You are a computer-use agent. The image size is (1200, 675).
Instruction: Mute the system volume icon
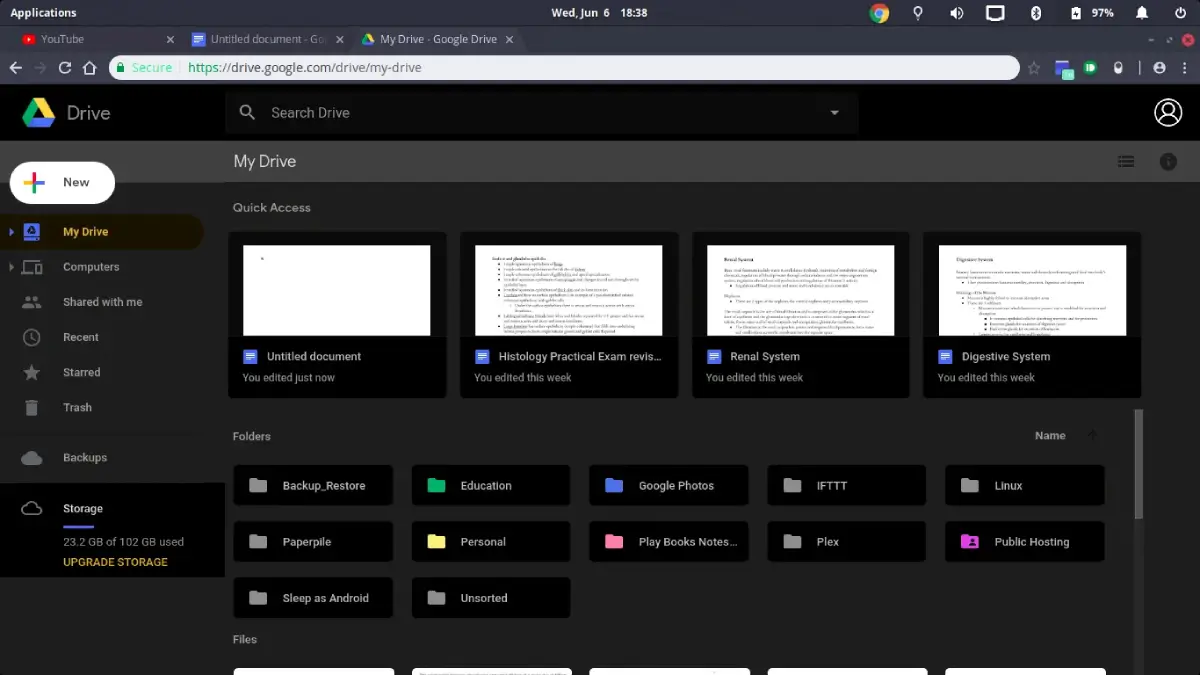pos(956,13)
